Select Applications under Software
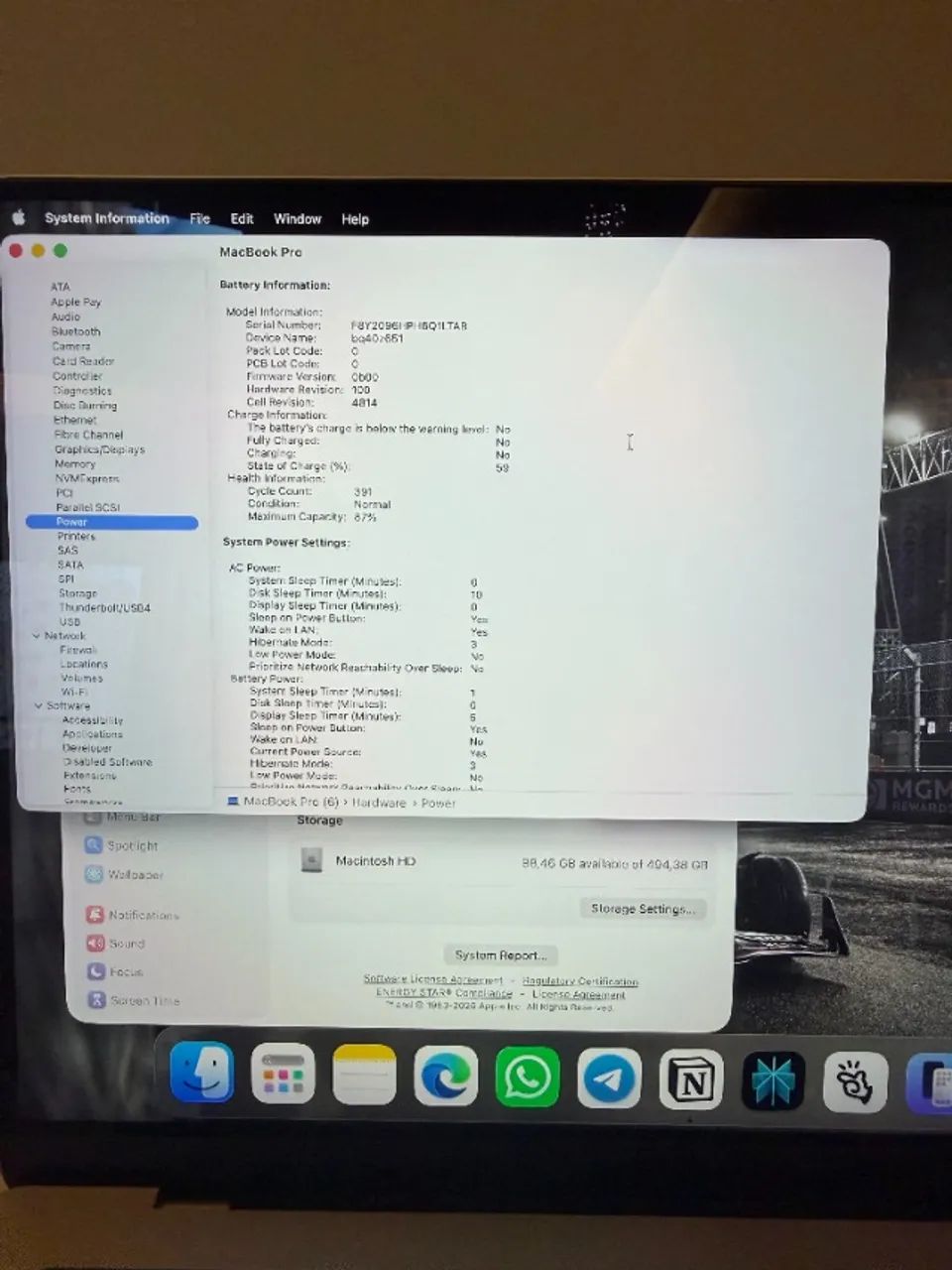The height and width of the screenshot is (1270, 952). point(92,734)
